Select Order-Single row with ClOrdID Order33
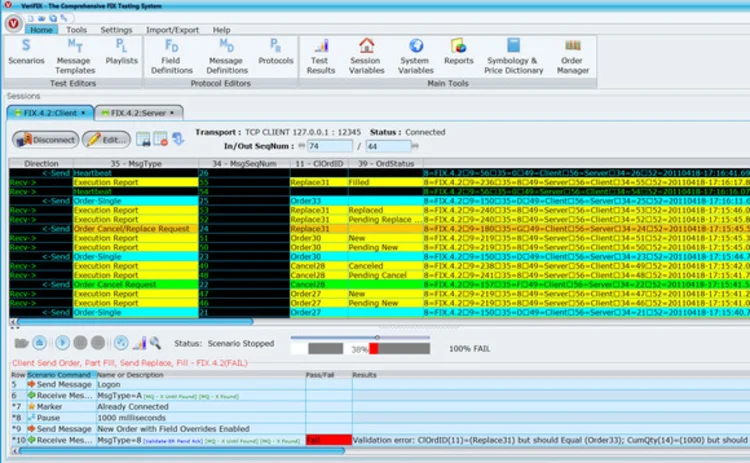This screenshot has width=750, height=463. click(379, 201)
